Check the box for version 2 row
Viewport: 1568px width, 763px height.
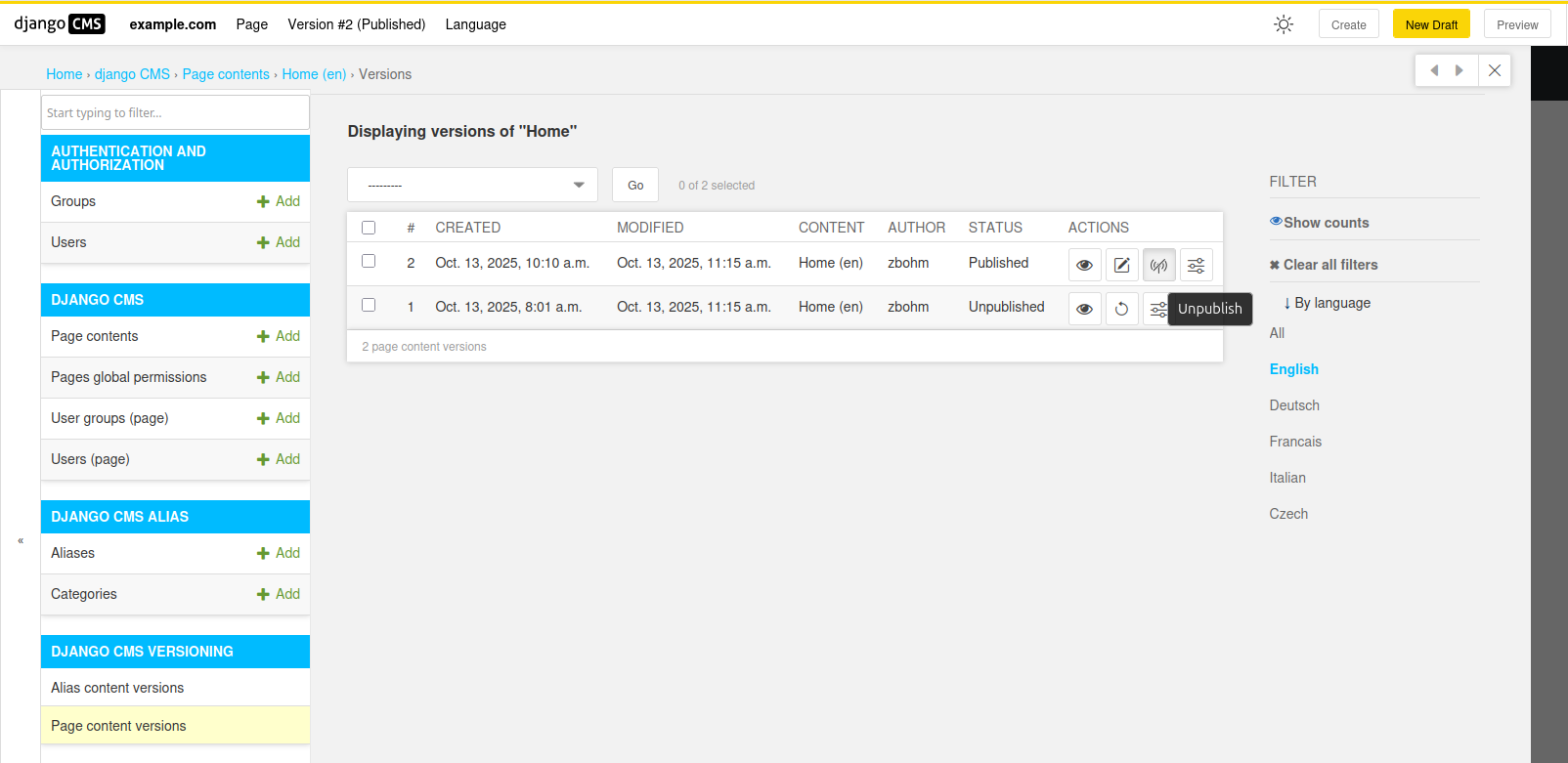369,261
